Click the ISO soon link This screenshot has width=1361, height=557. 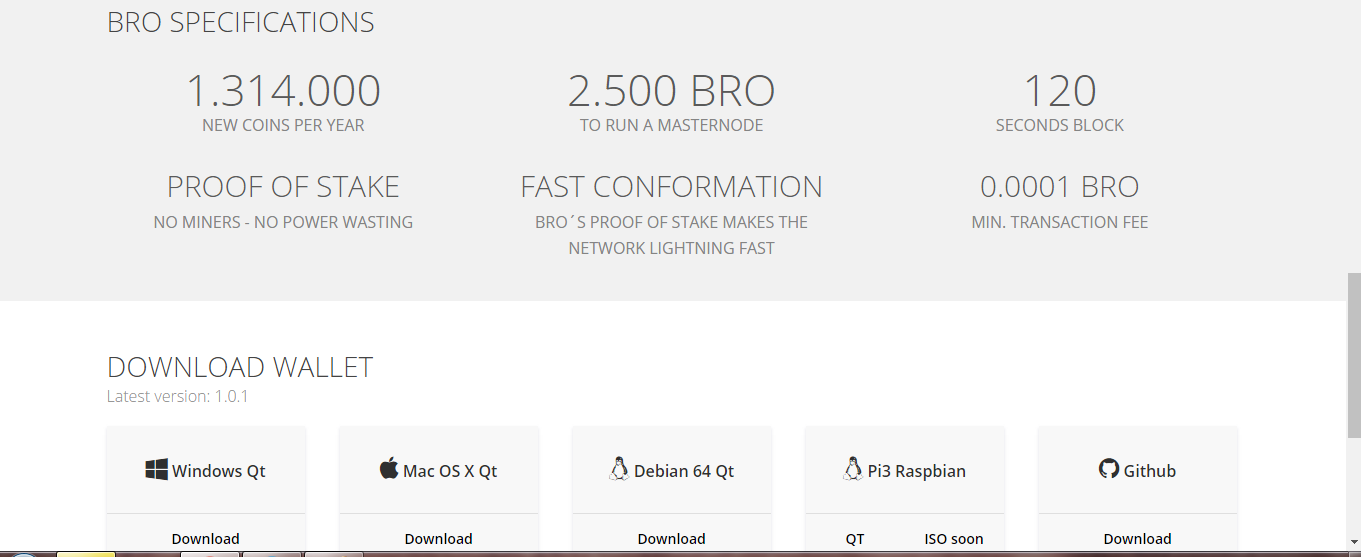point(953,539)
